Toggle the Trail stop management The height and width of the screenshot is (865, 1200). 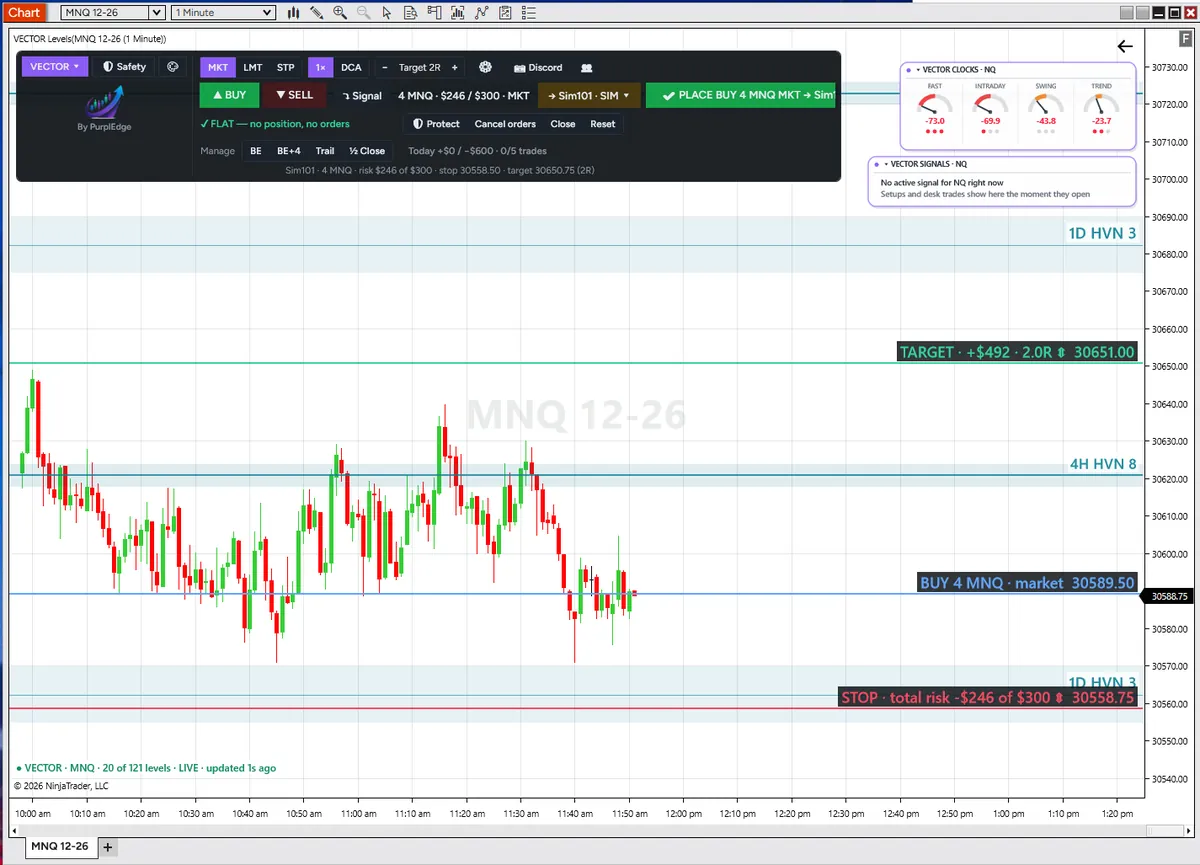pyautogui.click(x=325, y=151)
